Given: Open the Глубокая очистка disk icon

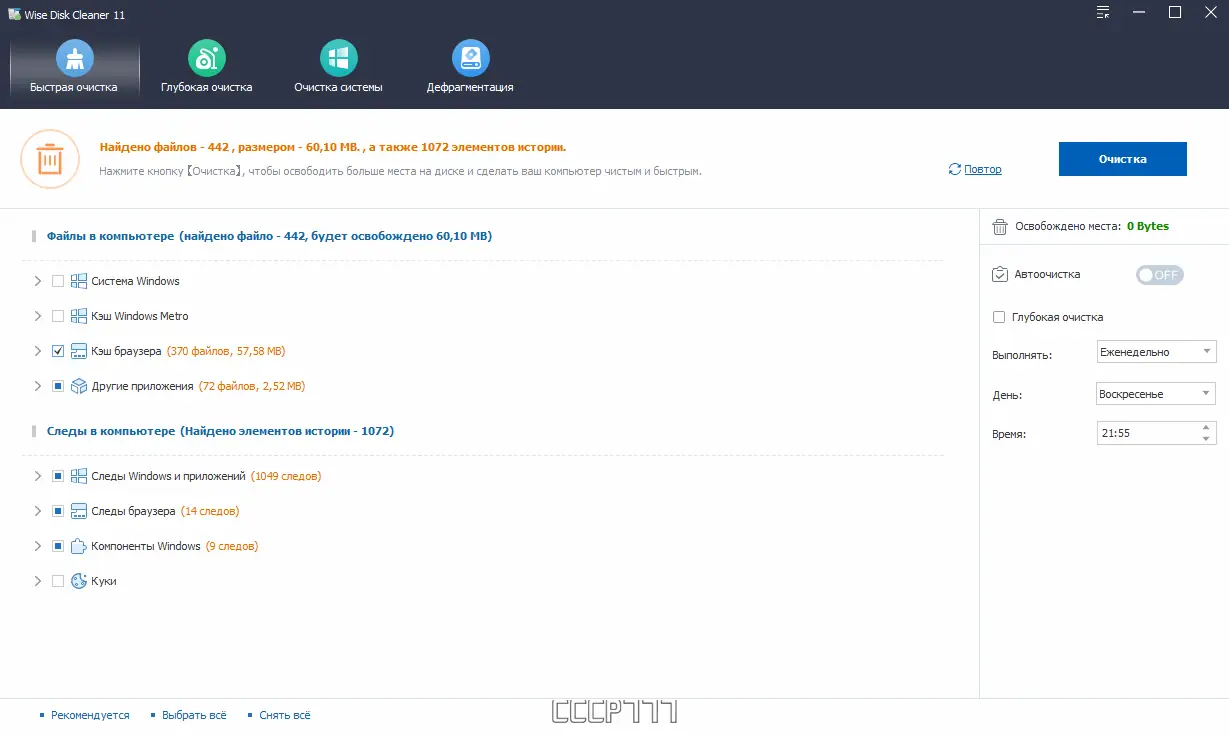Looking at the screenshot, I should (207, 58).
